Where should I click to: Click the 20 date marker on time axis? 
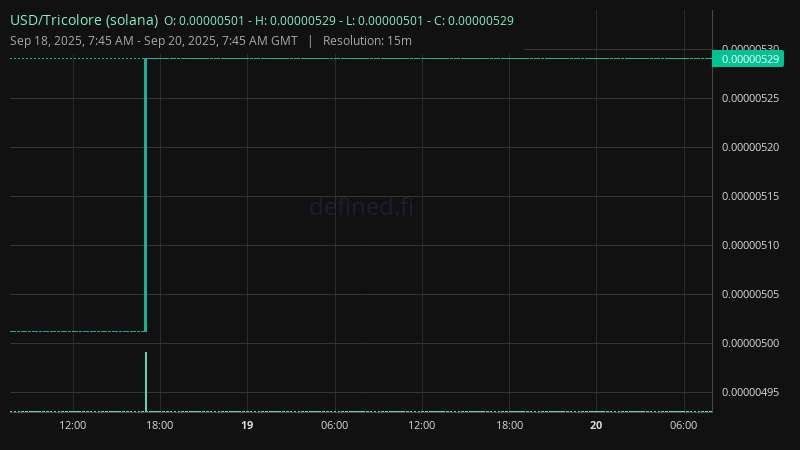(x=596, y=425)
